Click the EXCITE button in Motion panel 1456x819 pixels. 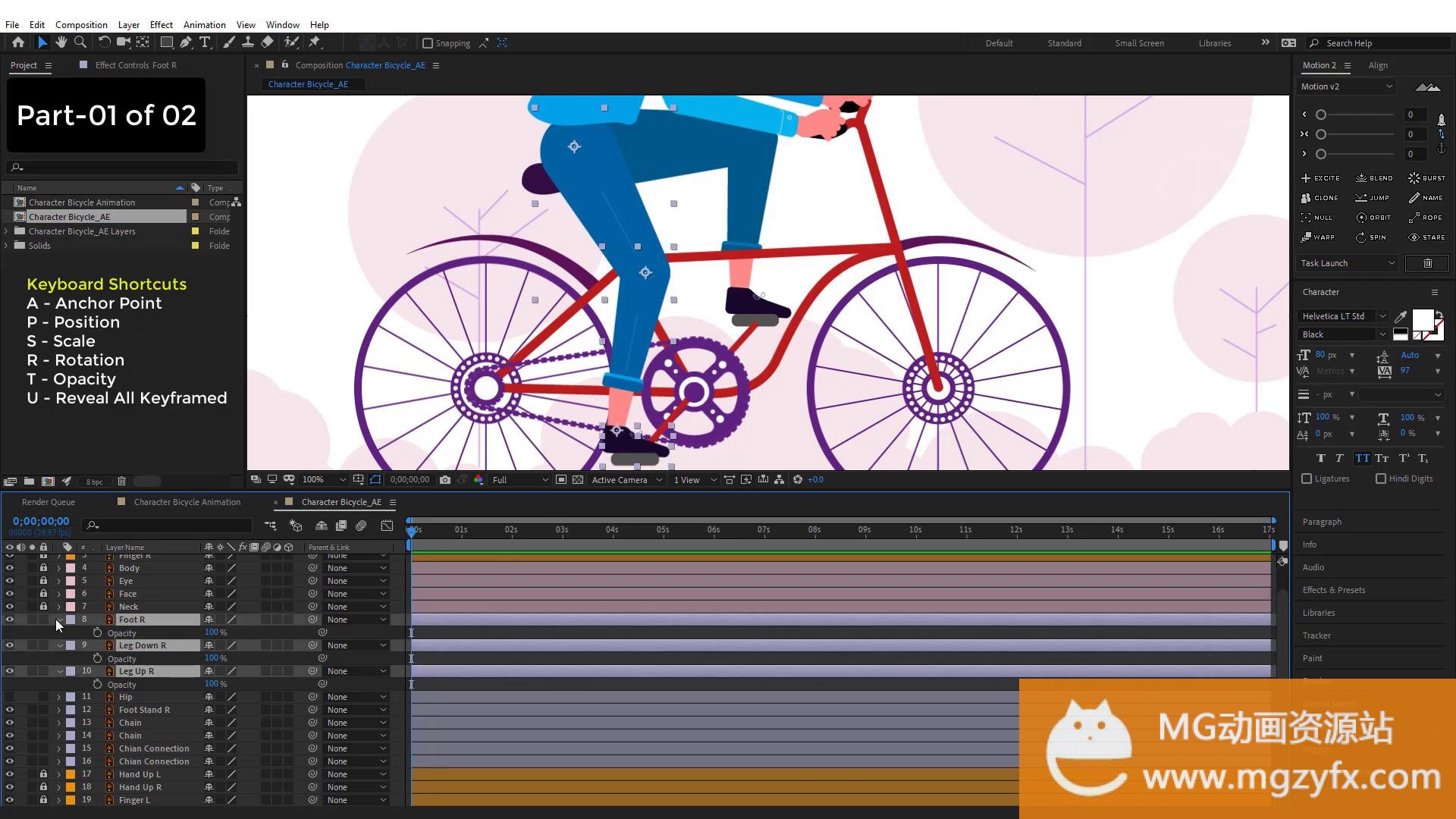[x=1320, y=178]
